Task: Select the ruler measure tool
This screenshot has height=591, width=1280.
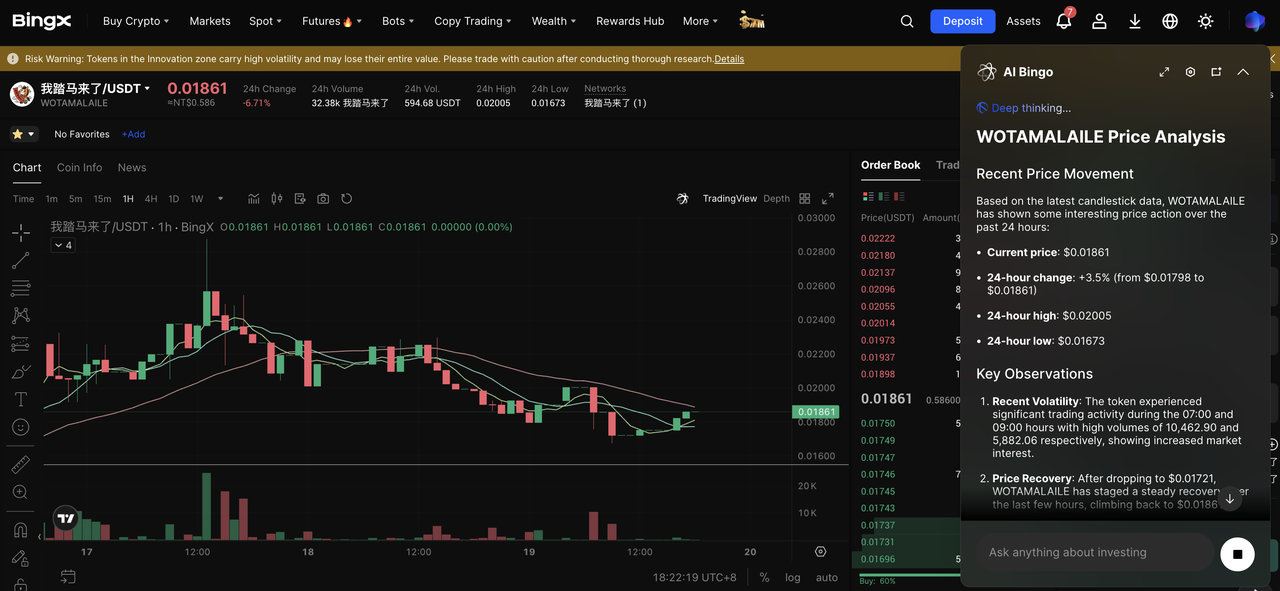Action: point(20,465)
